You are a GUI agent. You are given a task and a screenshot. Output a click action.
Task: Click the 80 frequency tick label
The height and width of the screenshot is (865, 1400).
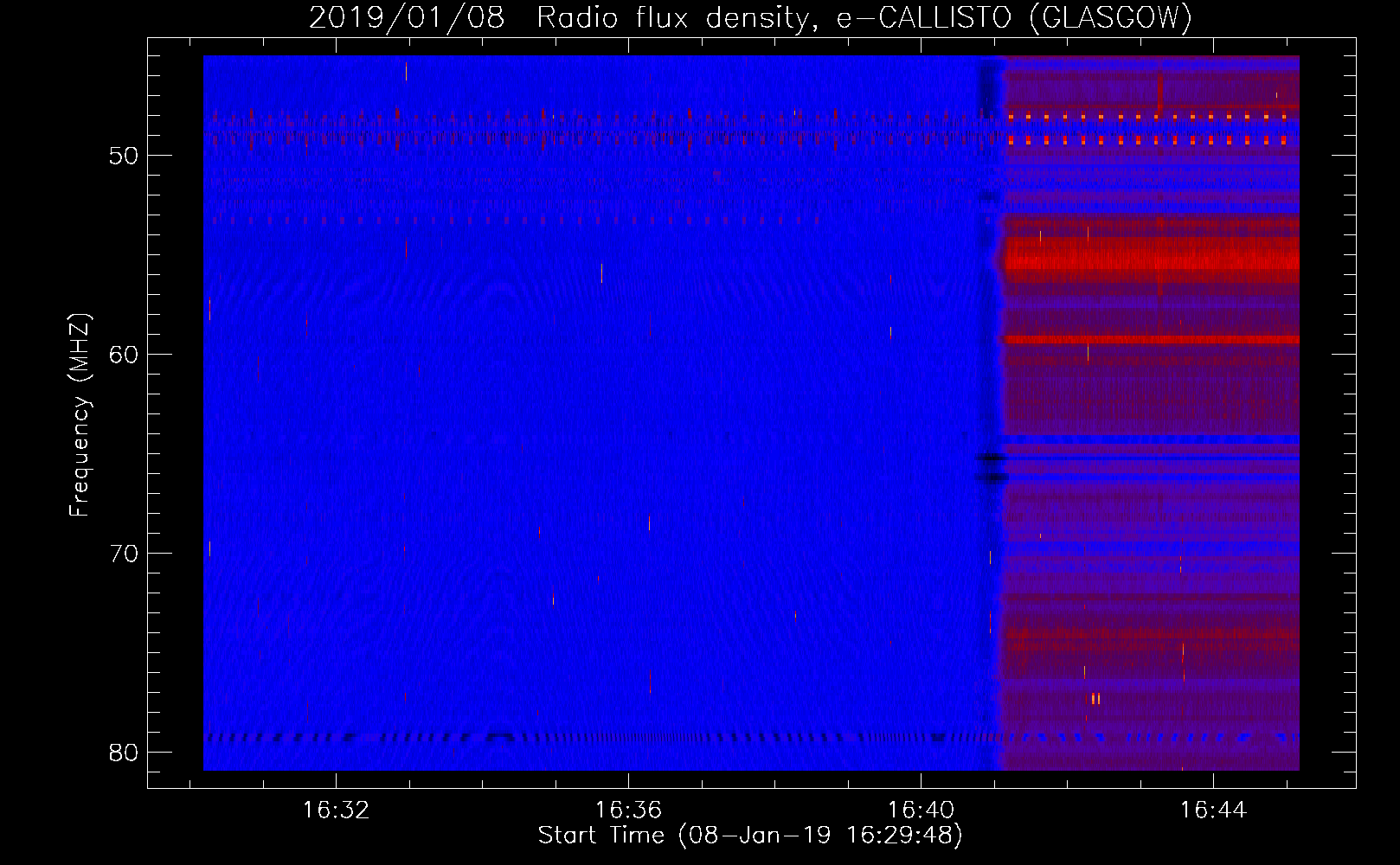(x=124, y=753)
